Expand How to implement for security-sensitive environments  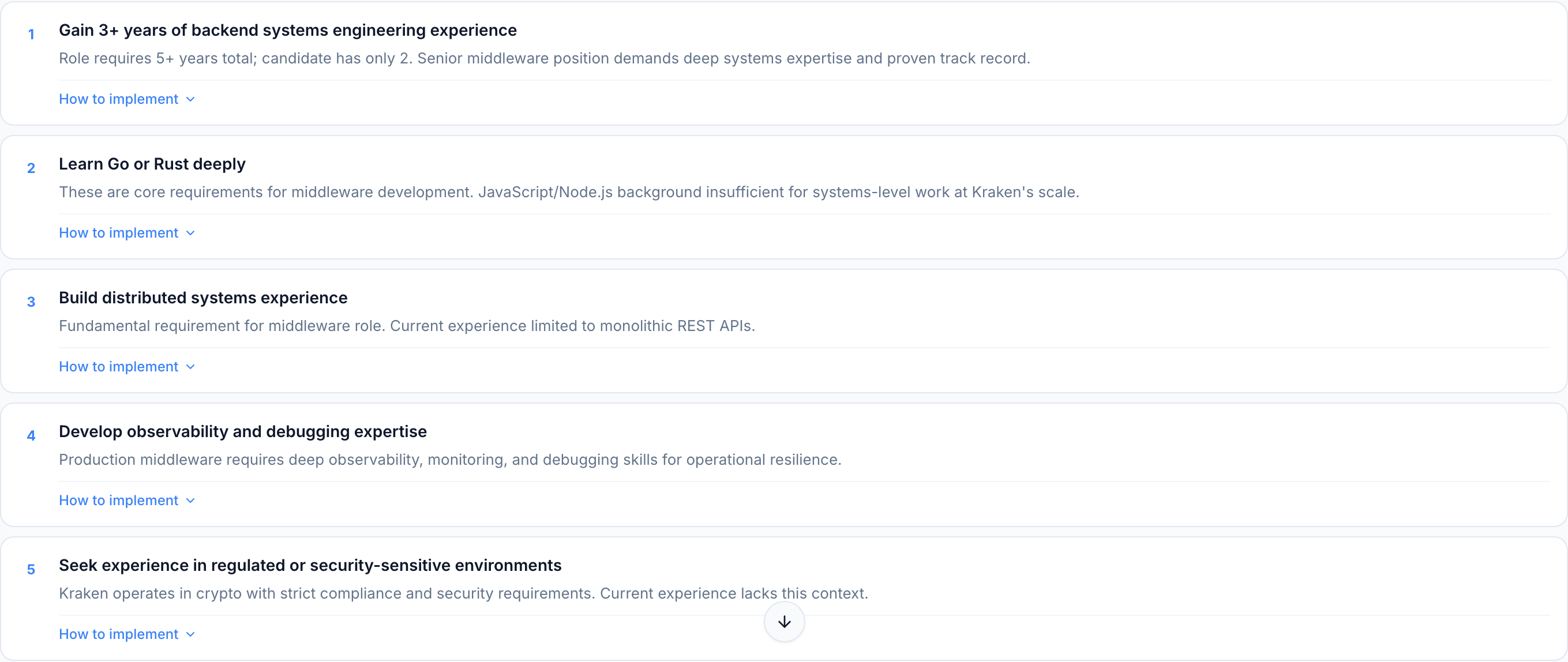click(119, 635)
